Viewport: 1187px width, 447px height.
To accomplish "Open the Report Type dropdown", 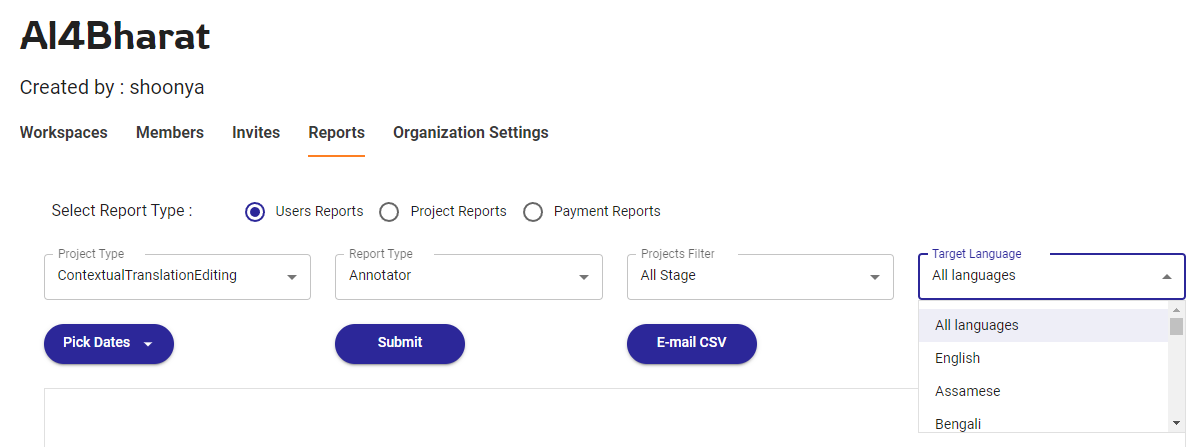I will point(469,277).
